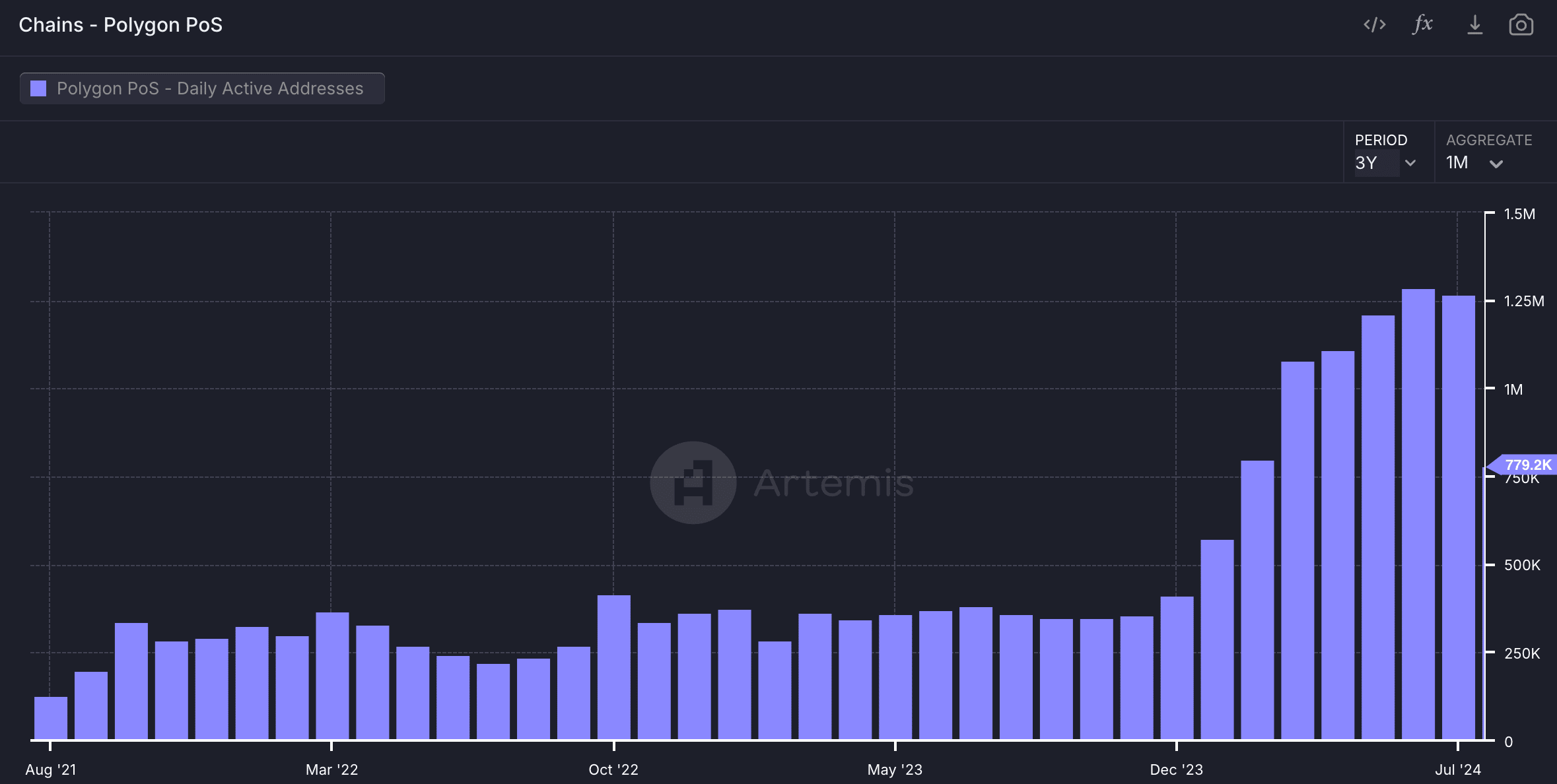Click the bar above the Mar '22 tick

click(332, 676)
